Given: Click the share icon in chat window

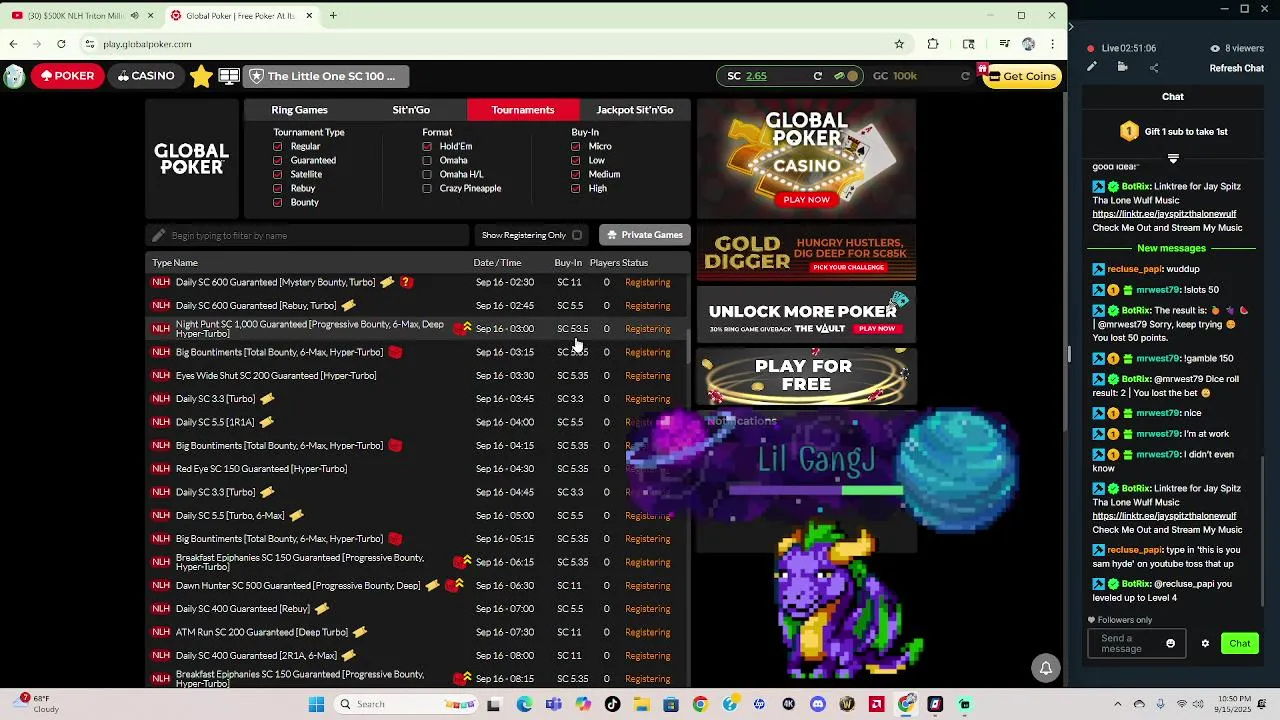Looking at the screenshot, I should pos(1154,67).
